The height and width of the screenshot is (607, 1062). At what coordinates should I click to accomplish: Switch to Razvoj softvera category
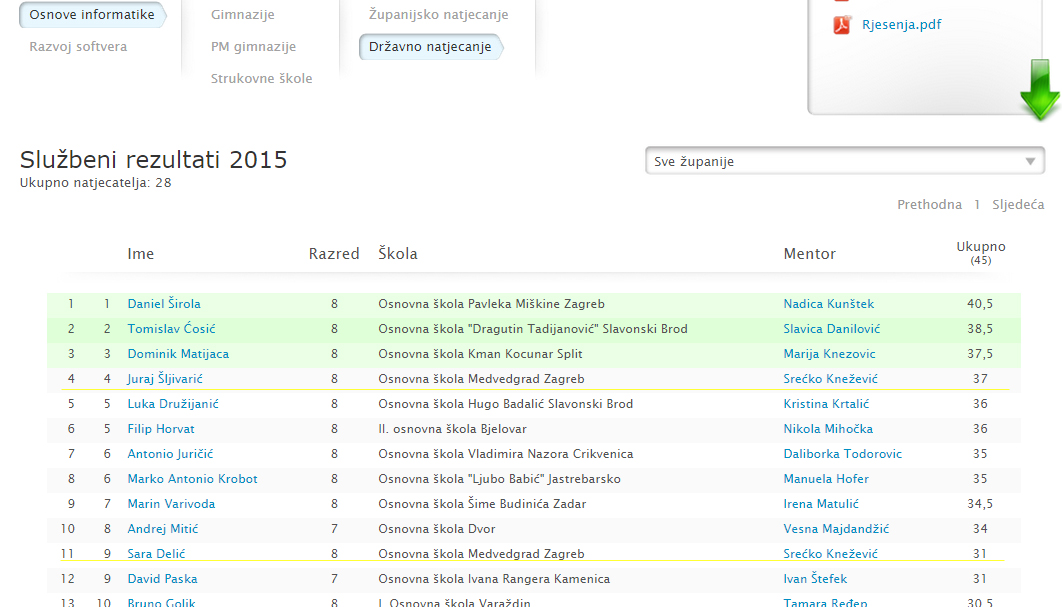click(78, 46)
